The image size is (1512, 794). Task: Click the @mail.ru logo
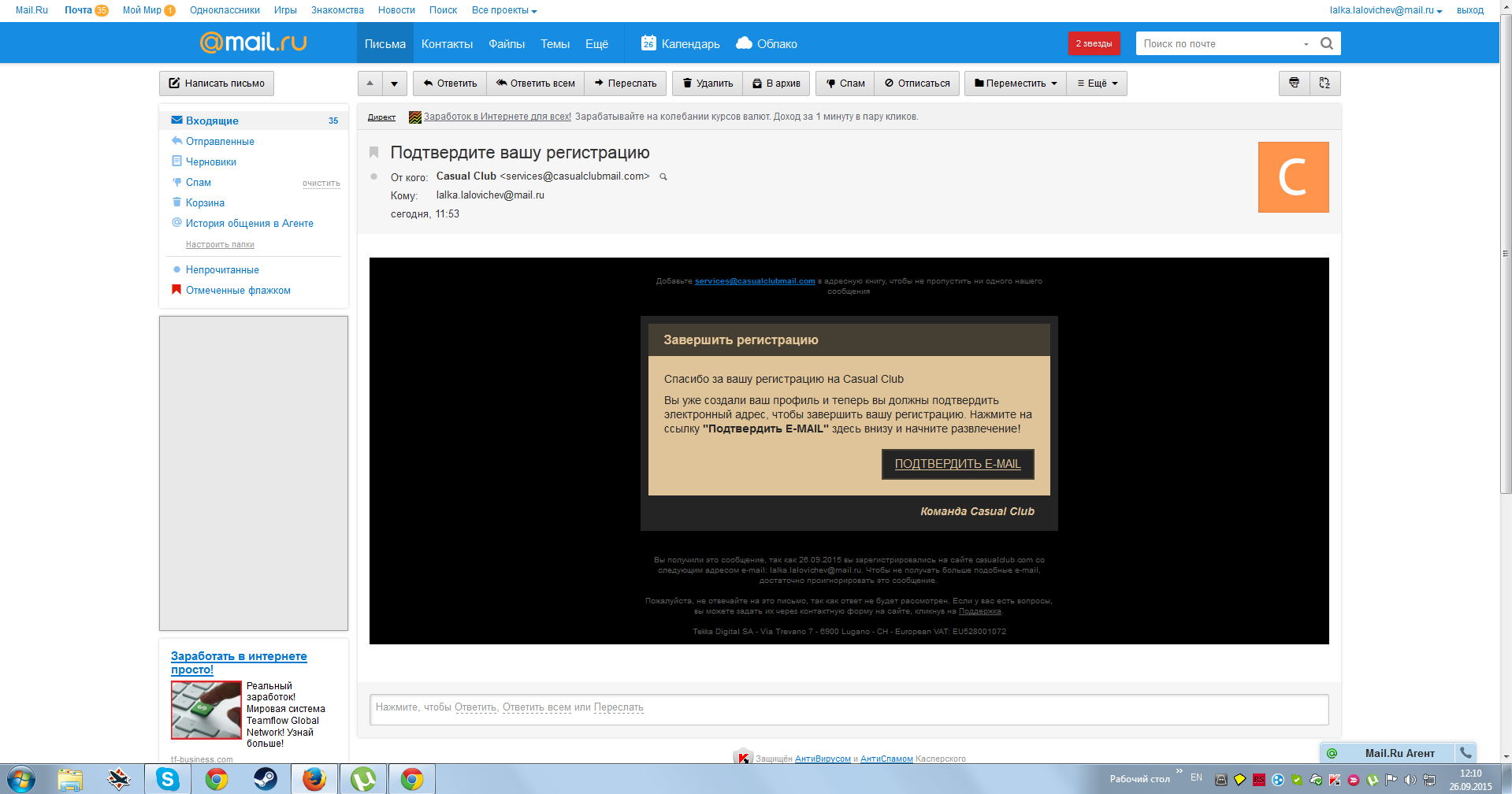pos(253,43)
